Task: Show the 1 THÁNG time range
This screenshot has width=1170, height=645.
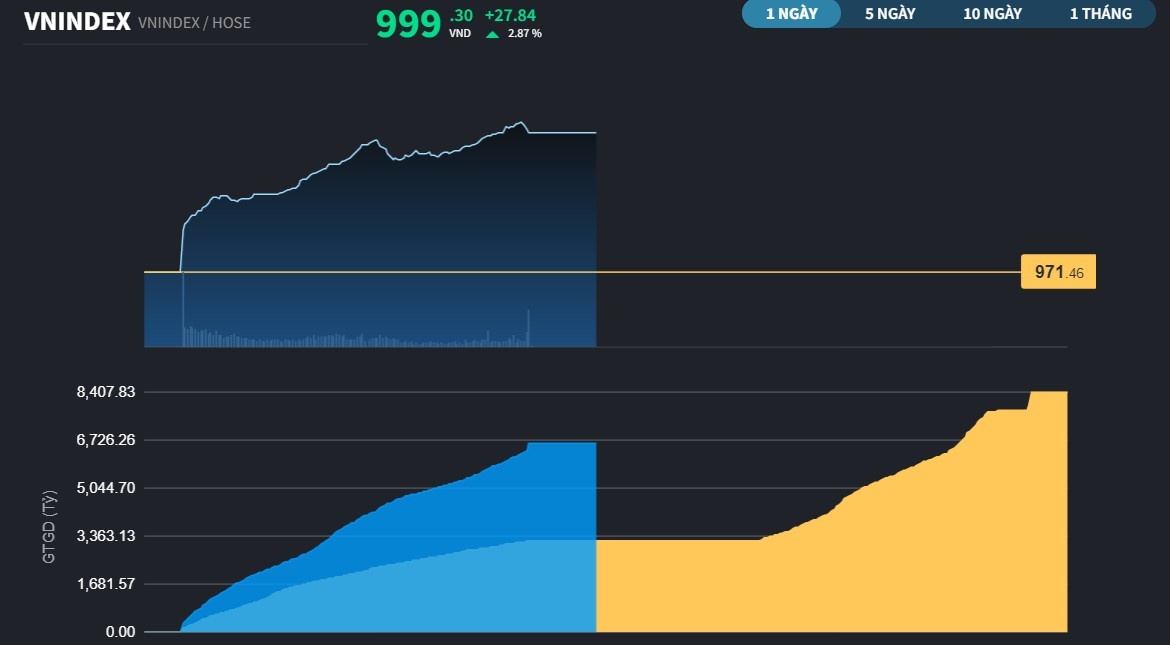Action: 1100,14
